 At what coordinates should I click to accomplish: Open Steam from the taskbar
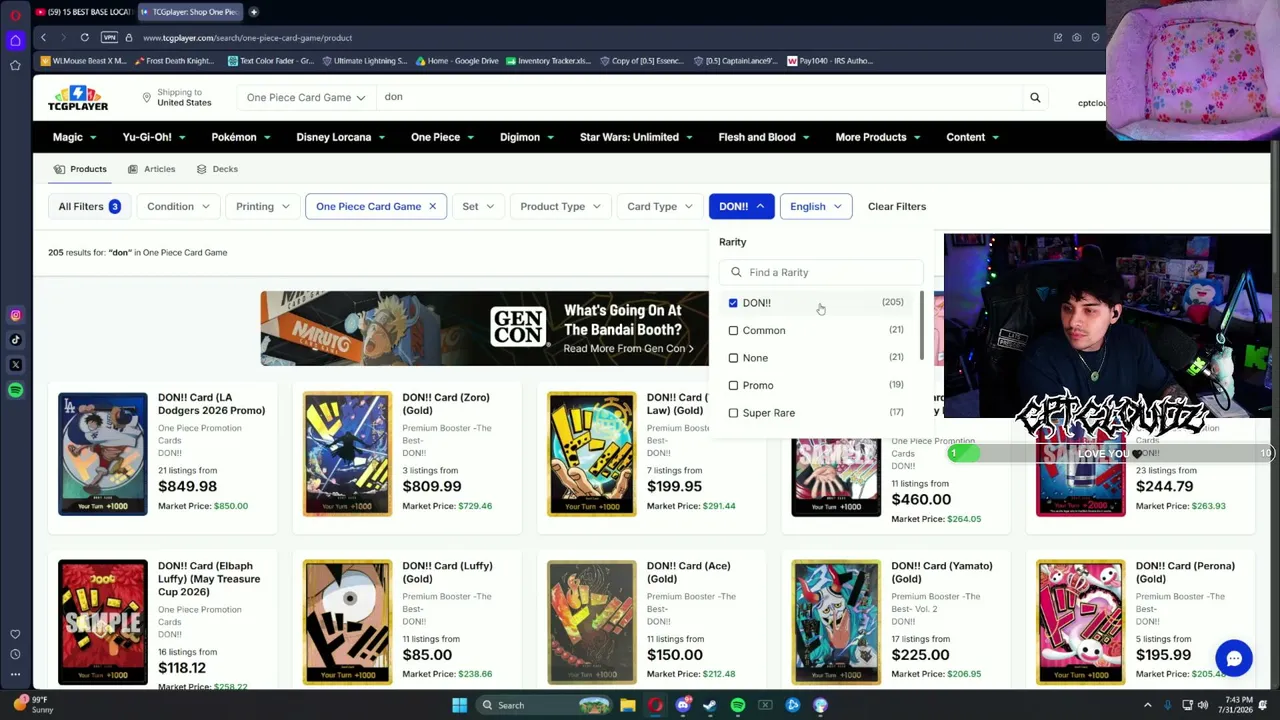pos(710,705)
